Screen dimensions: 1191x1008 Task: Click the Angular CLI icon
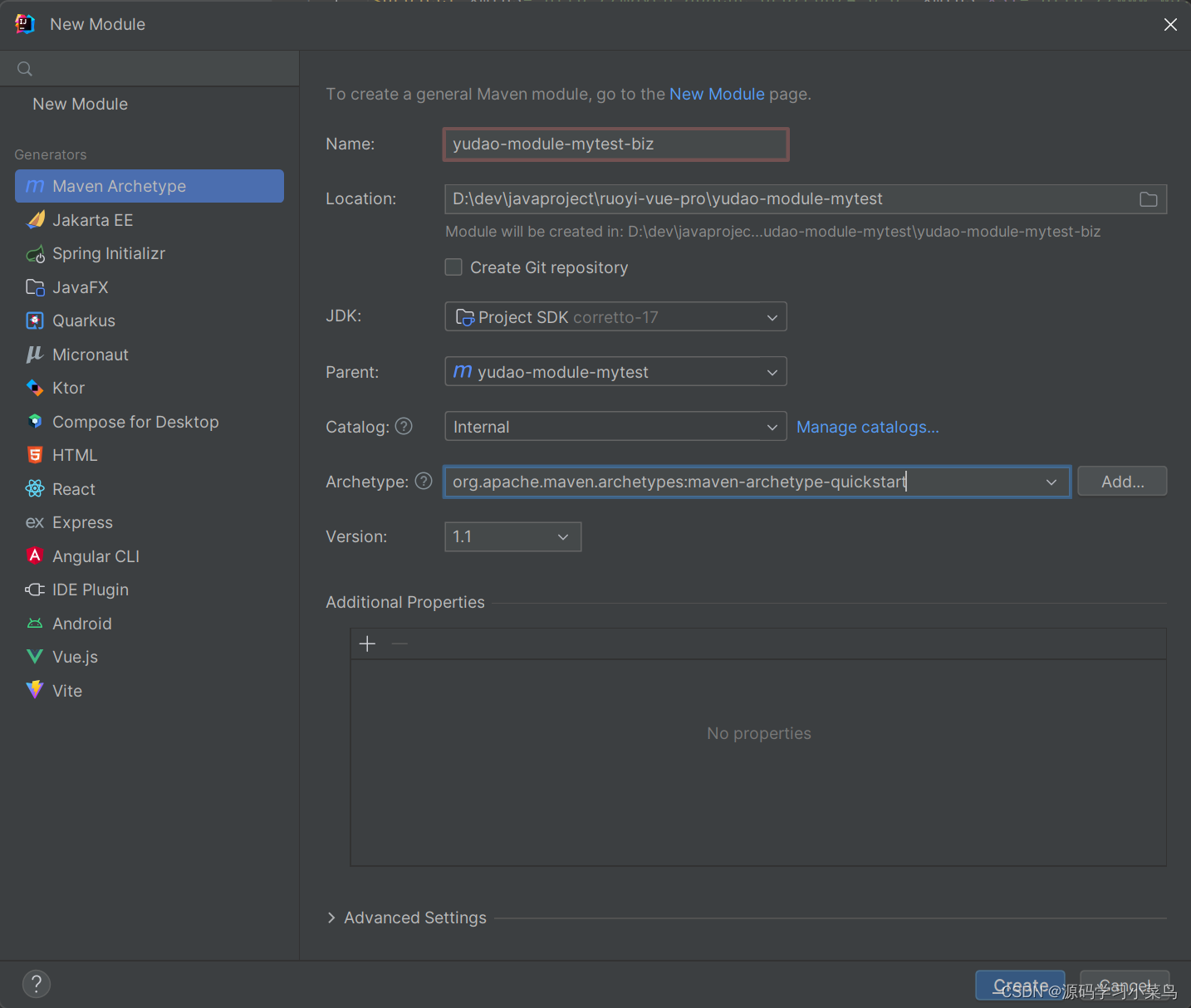pyautogui.click(x=35, y=555)
